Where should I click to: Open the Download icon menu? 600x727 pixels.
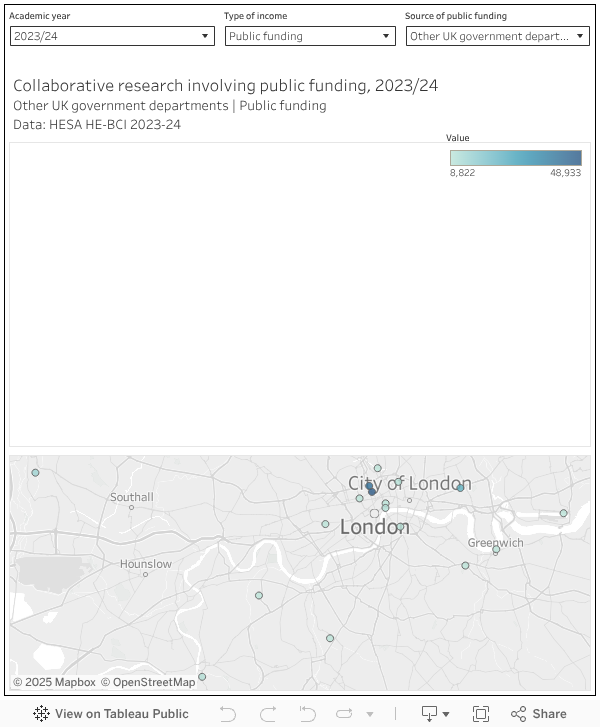click(x=434, y=714)
